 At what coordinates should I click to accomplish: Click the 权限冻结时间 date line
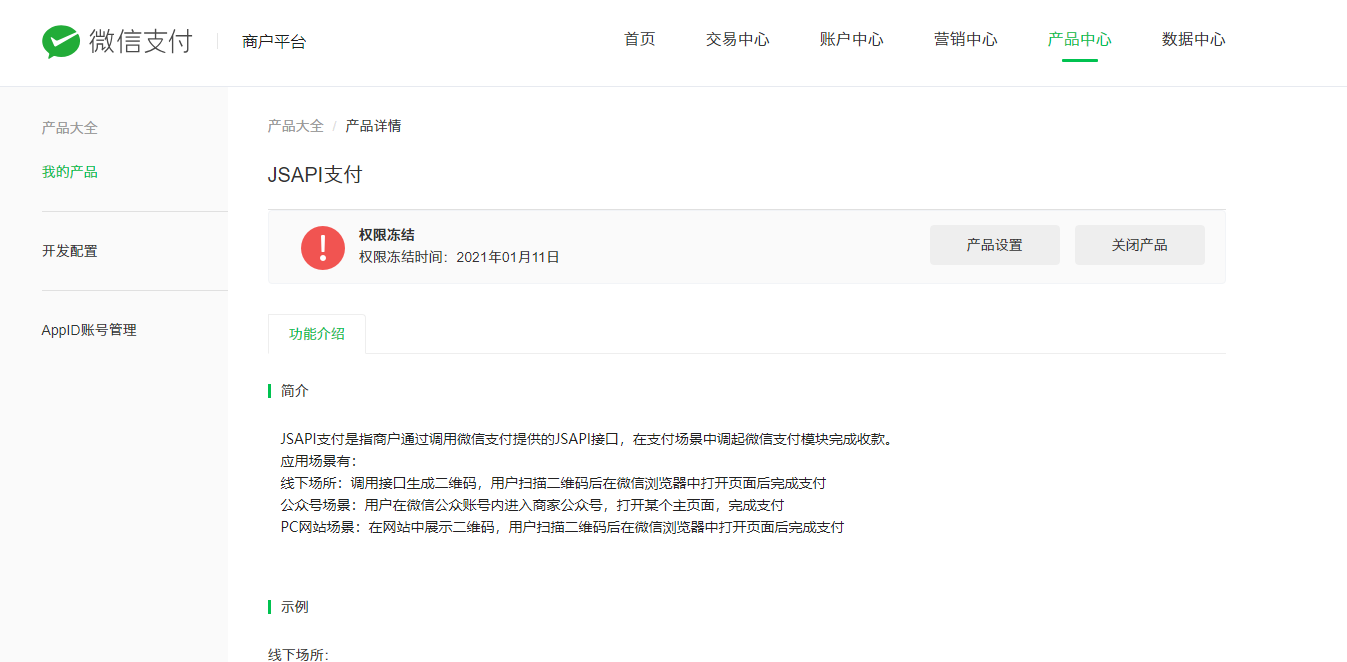click(x=459, y=257)
